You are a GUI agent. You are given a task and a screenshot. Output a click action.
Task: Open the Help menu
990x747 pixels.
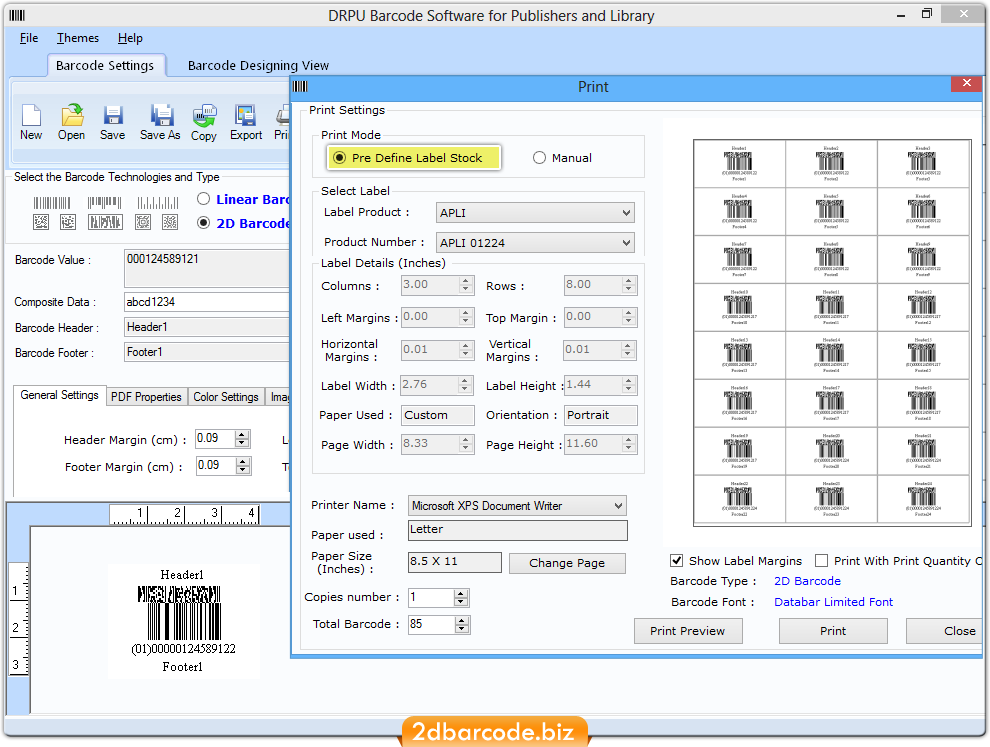tap(130, 38)
